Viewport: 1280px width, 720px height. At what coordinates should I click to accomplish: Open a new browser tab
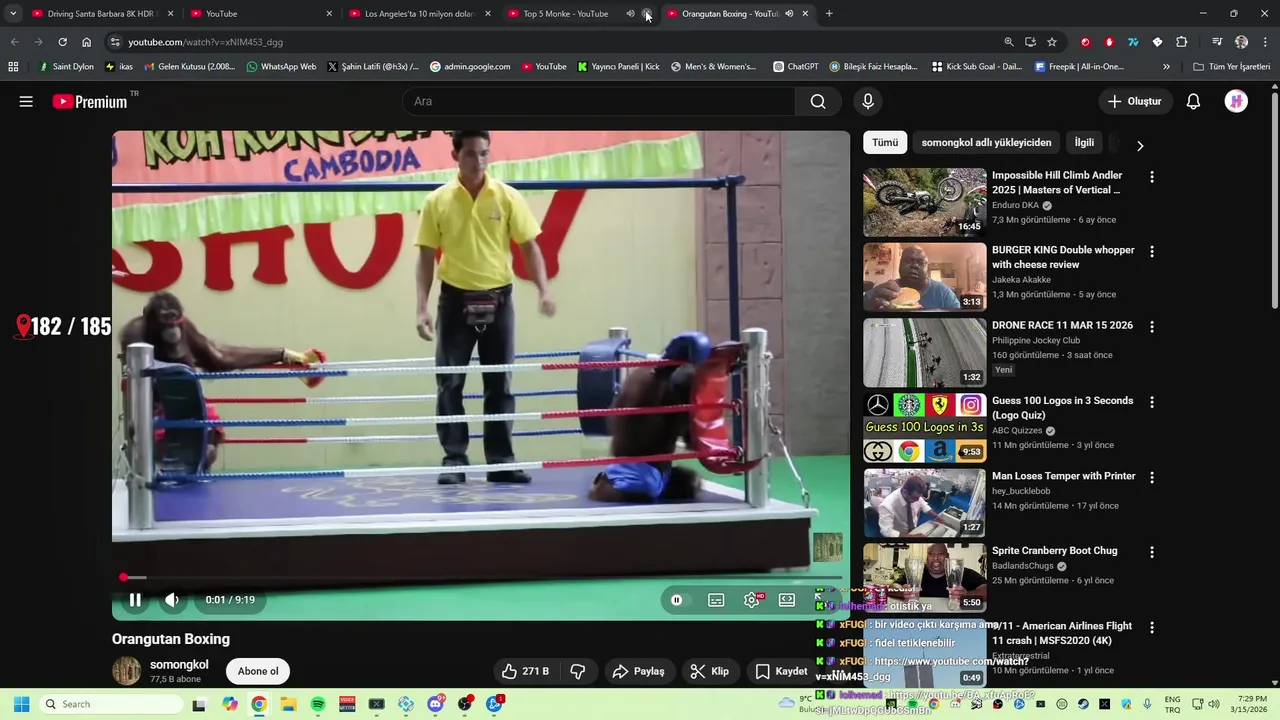[829, 14]
